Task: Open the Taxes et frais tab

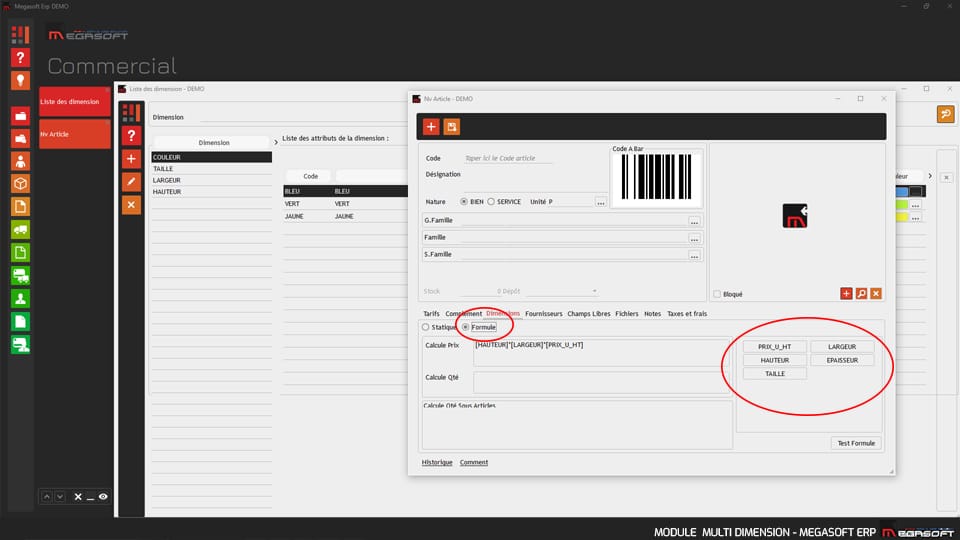Action: (x=686, y=313)
